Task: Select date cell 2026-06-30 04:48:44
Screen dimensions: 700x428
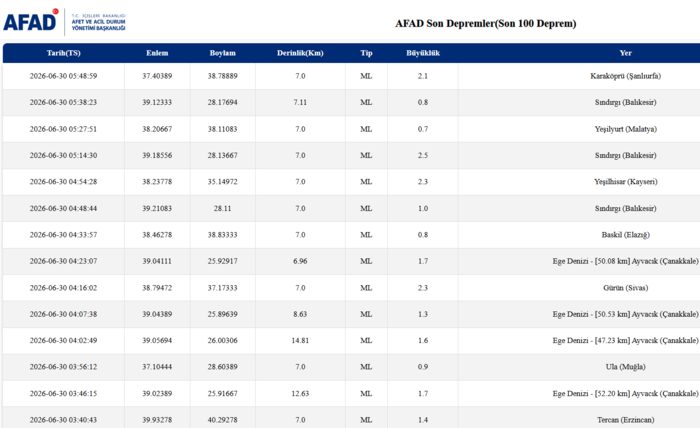Action: pyautogui.click(x=63, y=208)
